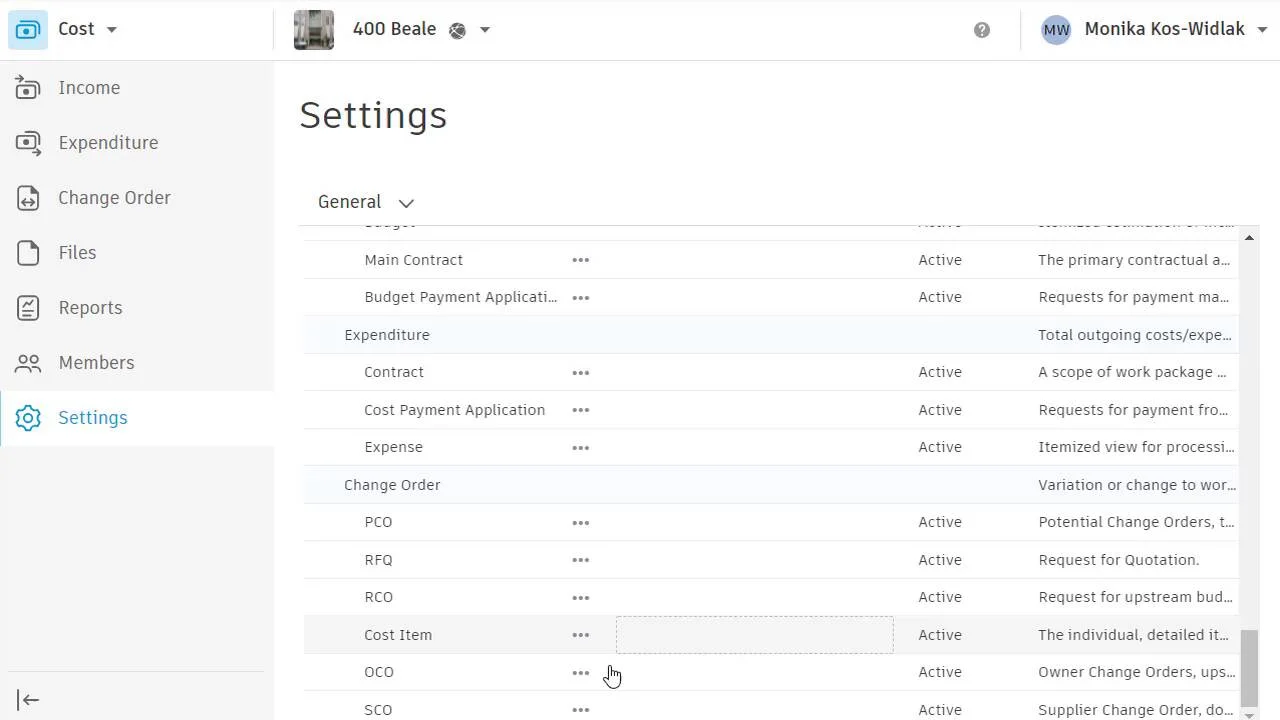This screenshot has height=720, width=1280.
Task: Click the Members people icon
Action: click(28, 363)
